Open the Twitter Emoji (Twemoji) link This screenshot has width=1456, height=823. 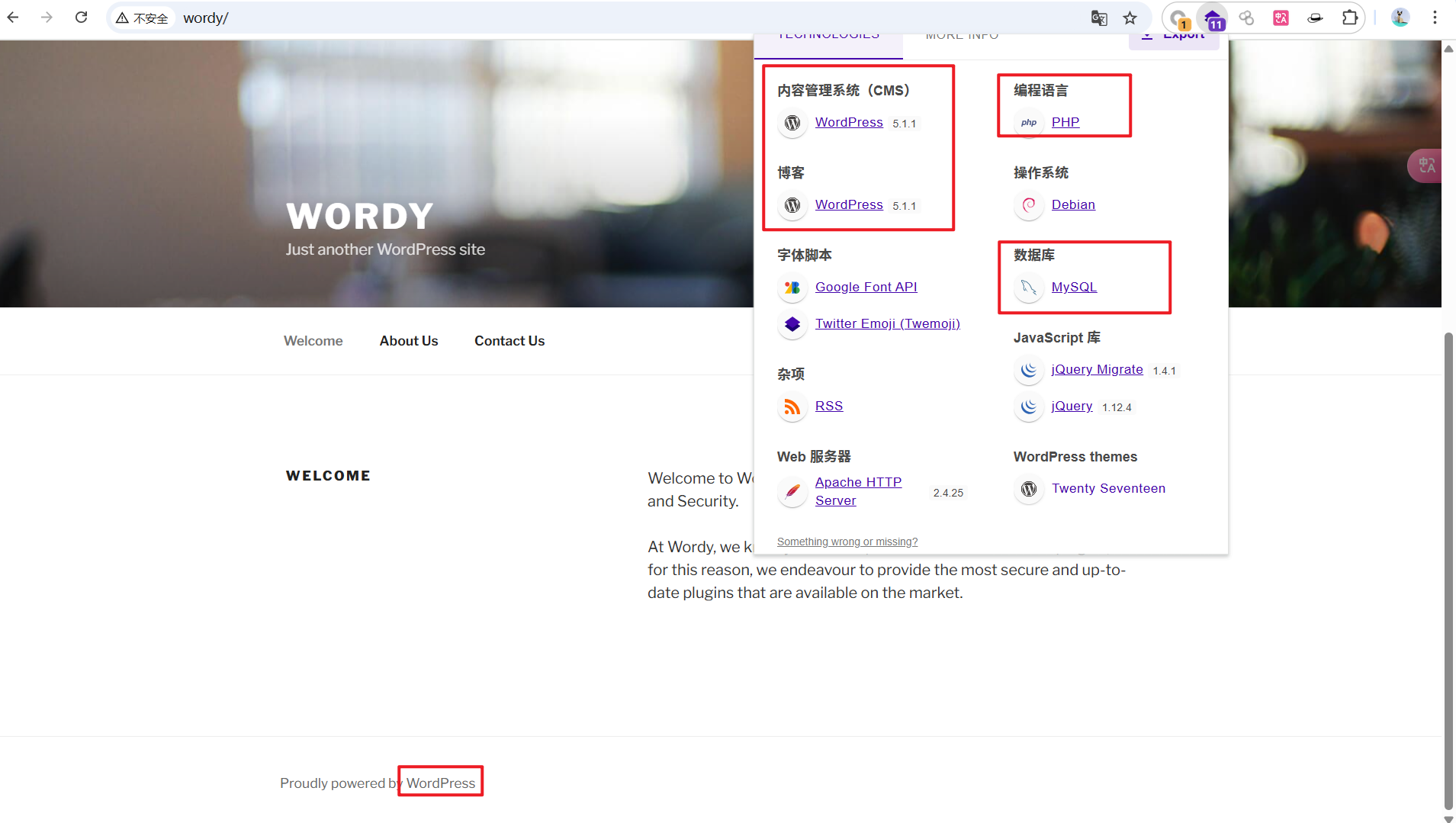pyautogui.click(x=888, y=323)
